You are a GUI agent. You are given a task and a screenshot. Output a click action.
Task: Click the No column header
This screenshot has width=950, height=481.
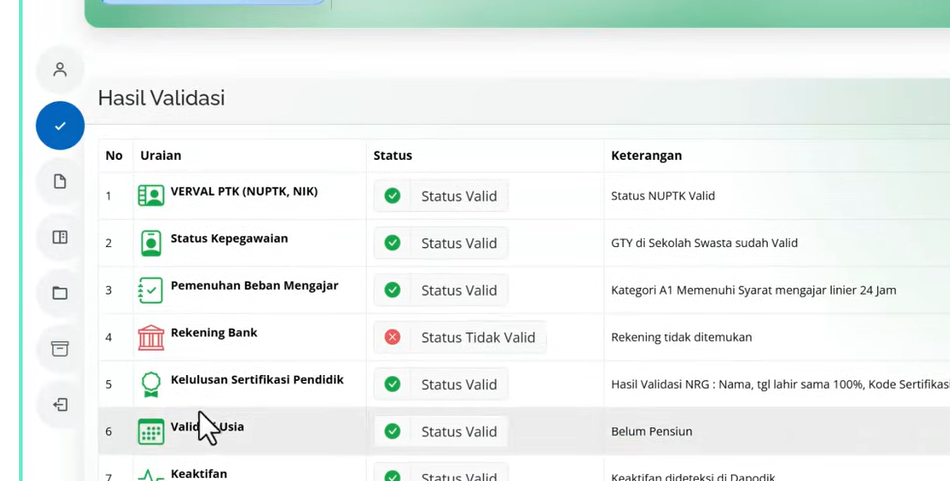[114, 156]
